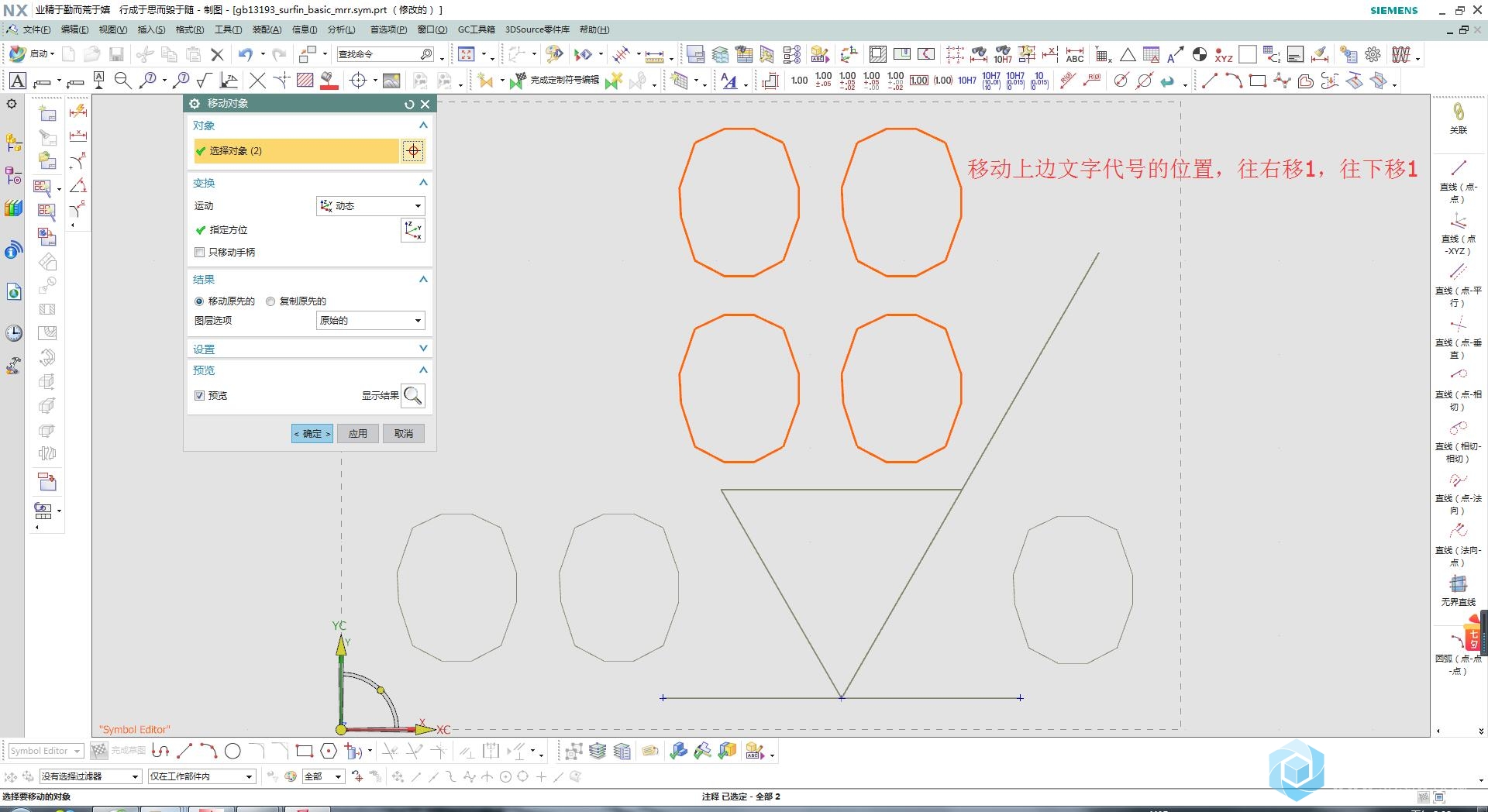Select the surface finish symbol tool
Viewport: 1488px width, 812px height.
click(205, 81)
